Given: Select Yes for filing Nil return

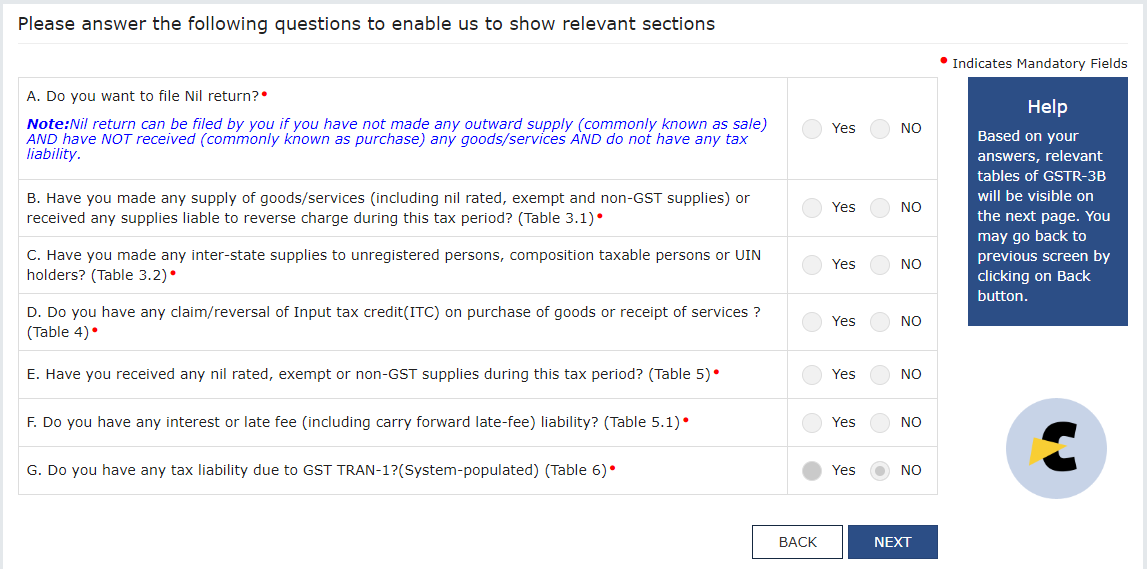Looking at the screenshot, I should click(812, 129).
